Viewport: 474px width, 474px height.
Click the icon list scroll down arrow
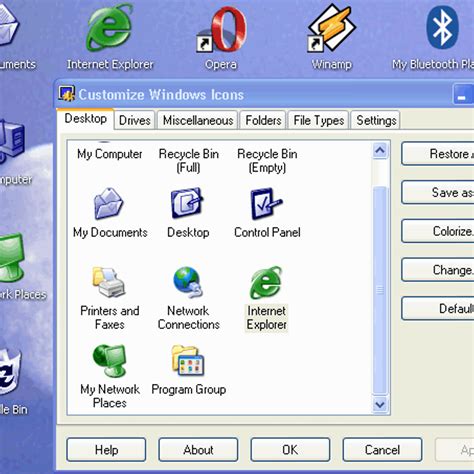[380, 405]
